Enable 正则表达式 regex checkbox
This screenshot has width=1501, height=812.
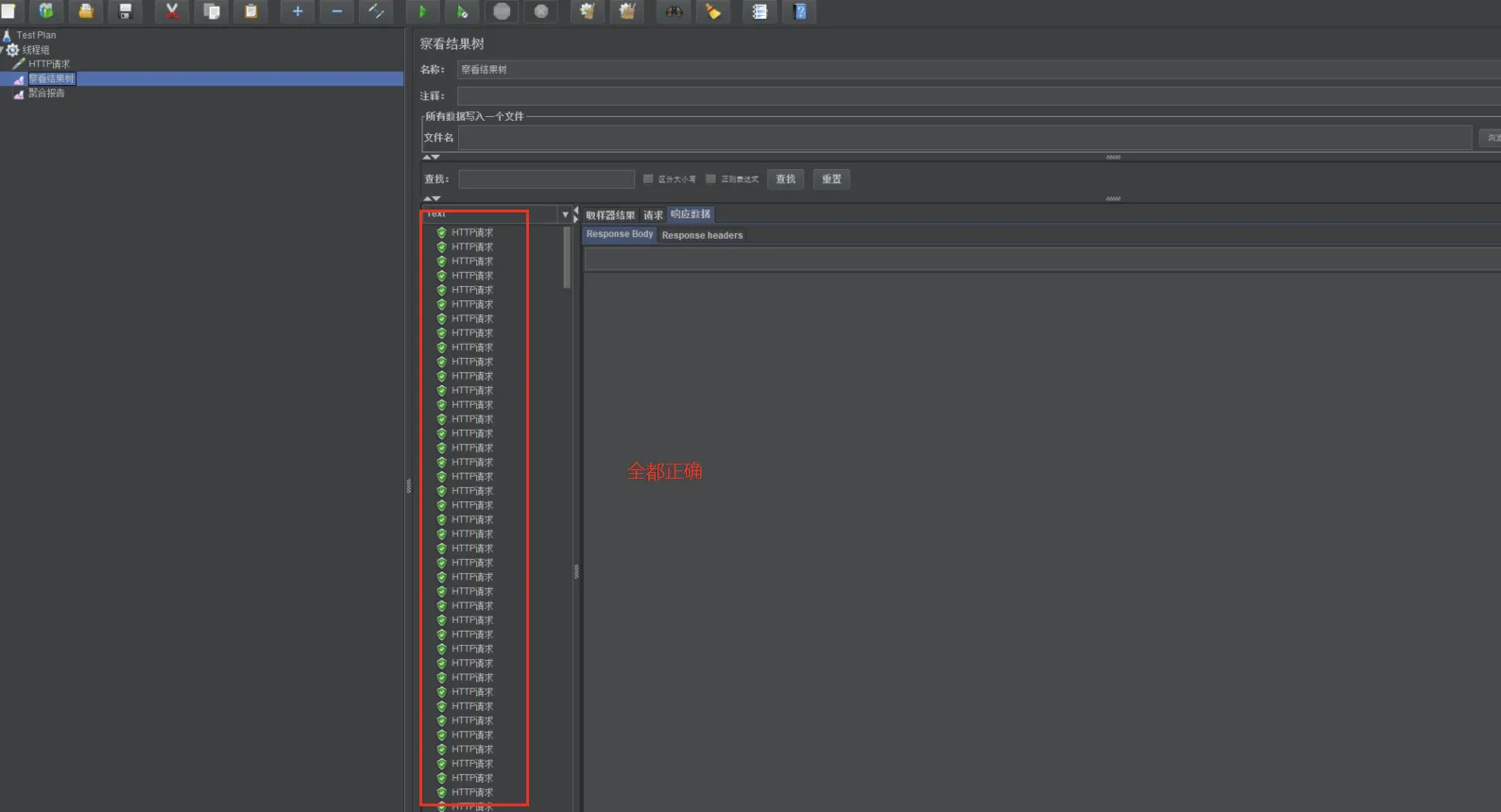click(x=711, y=178)
